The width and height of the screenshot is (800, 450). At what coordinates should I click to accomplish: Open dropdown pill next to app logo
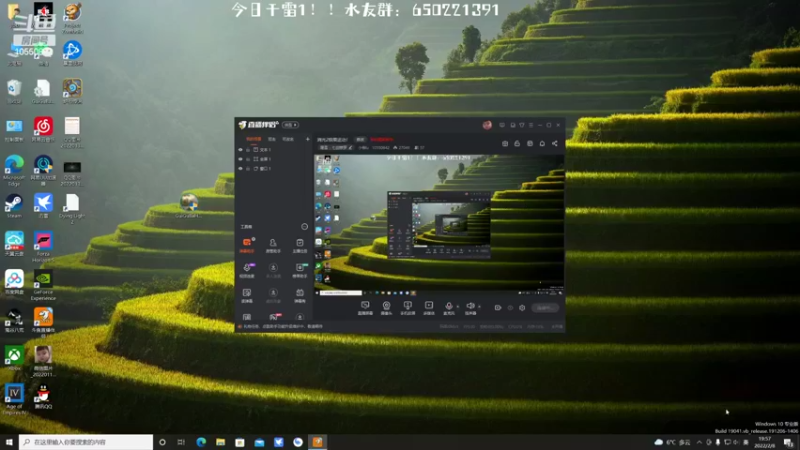pyautogui.click(x=291, y=125)
